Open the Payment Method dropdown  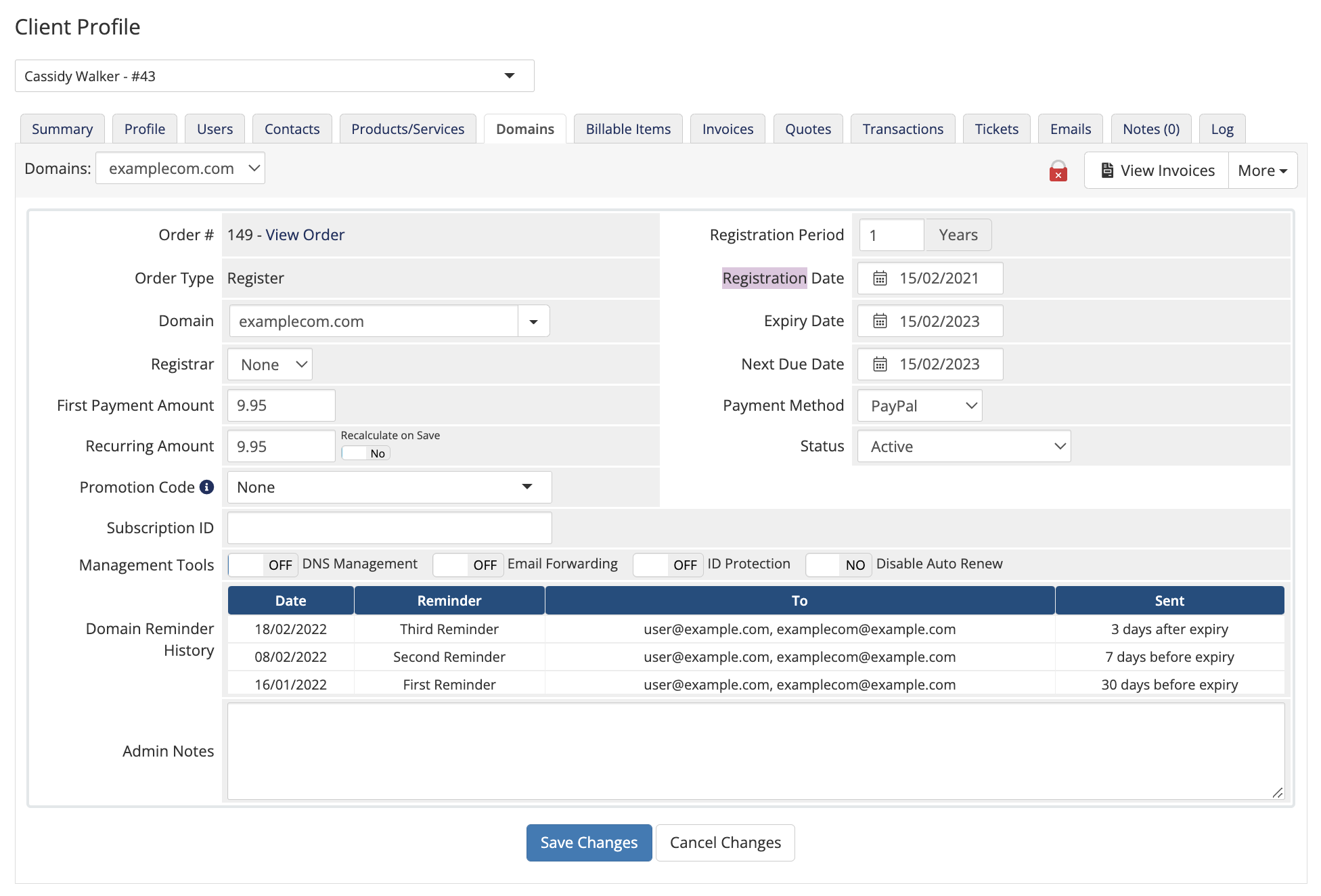pyautogui.click(x=920, y=405)
